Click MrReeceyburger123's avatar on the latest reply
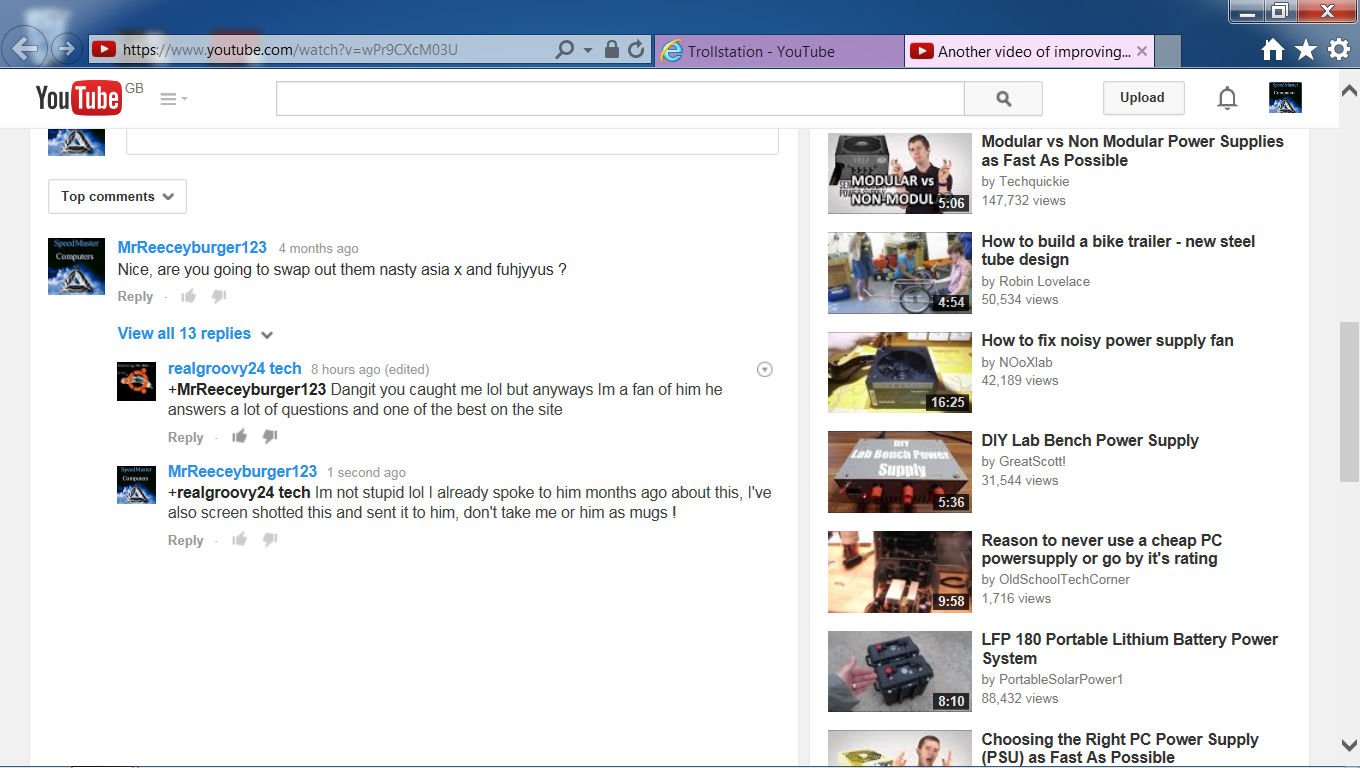 tap(137, 484)
